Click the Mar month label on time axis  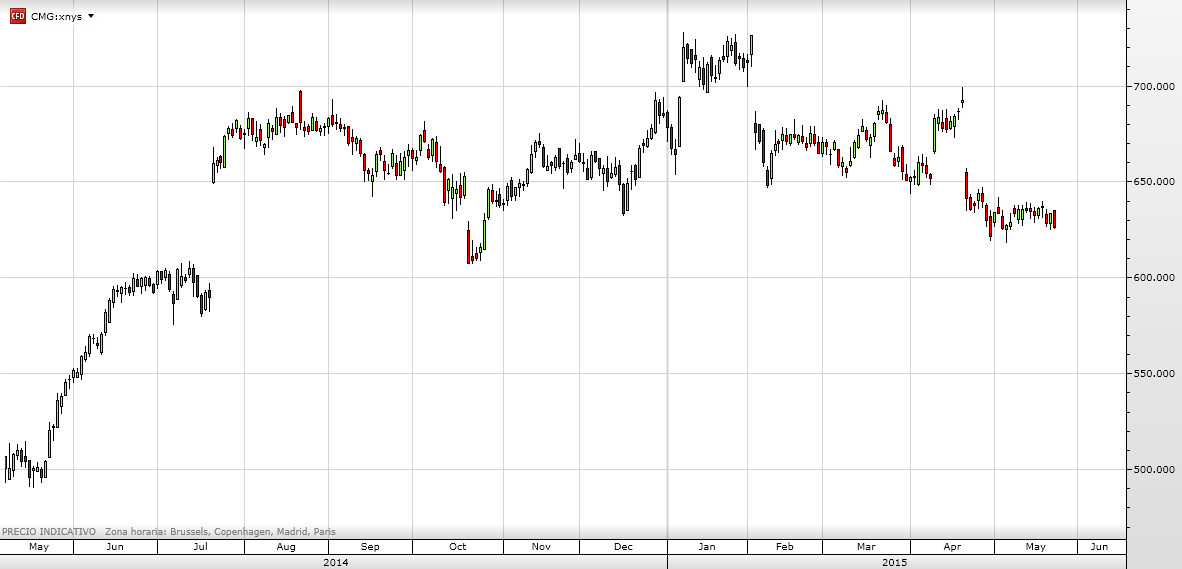pyautogui.click(x=865, y=546)
